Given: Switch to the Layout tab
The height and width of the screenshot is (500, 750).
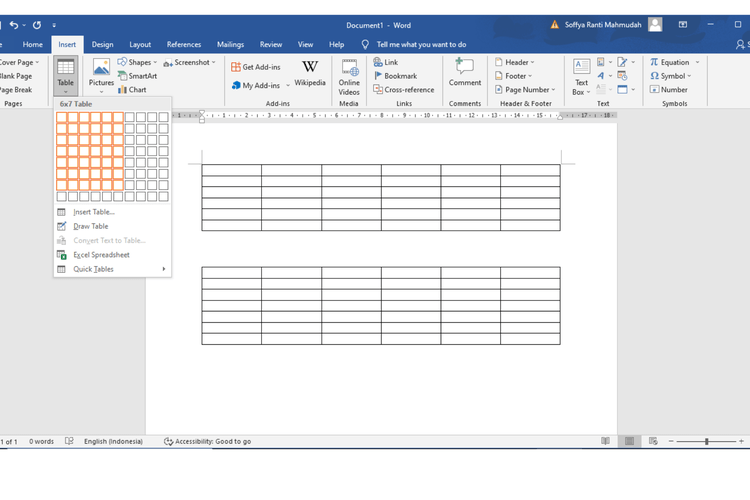Looking at the screenshot, I should tap(140, 44).
